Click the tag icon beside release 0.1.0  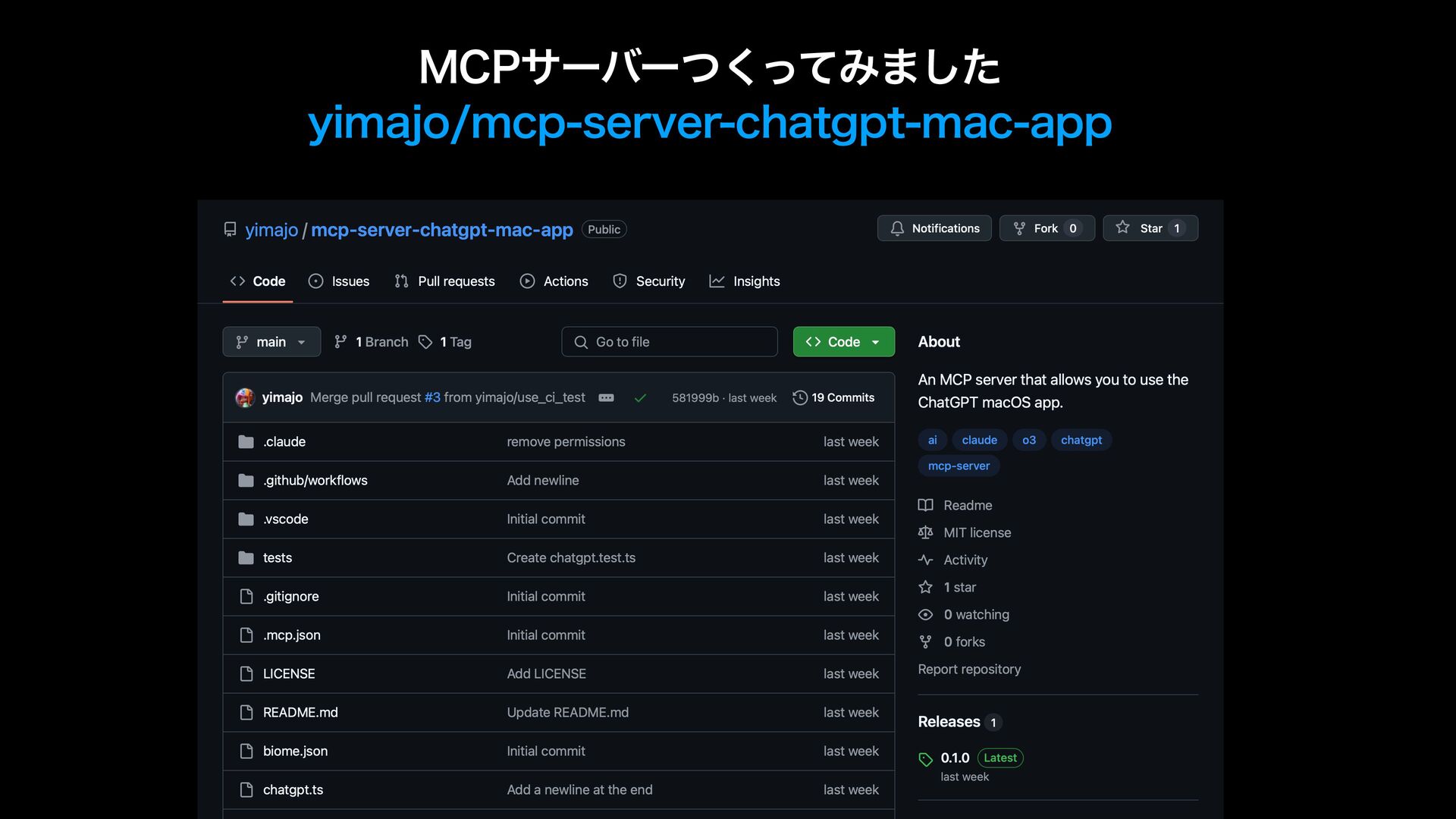click(x=925, y=759)
